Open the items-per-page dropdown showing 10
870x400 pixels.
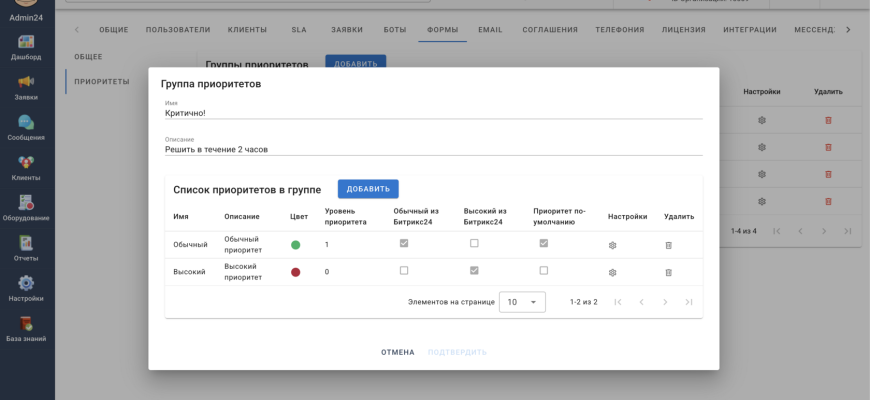click(522, 302)
